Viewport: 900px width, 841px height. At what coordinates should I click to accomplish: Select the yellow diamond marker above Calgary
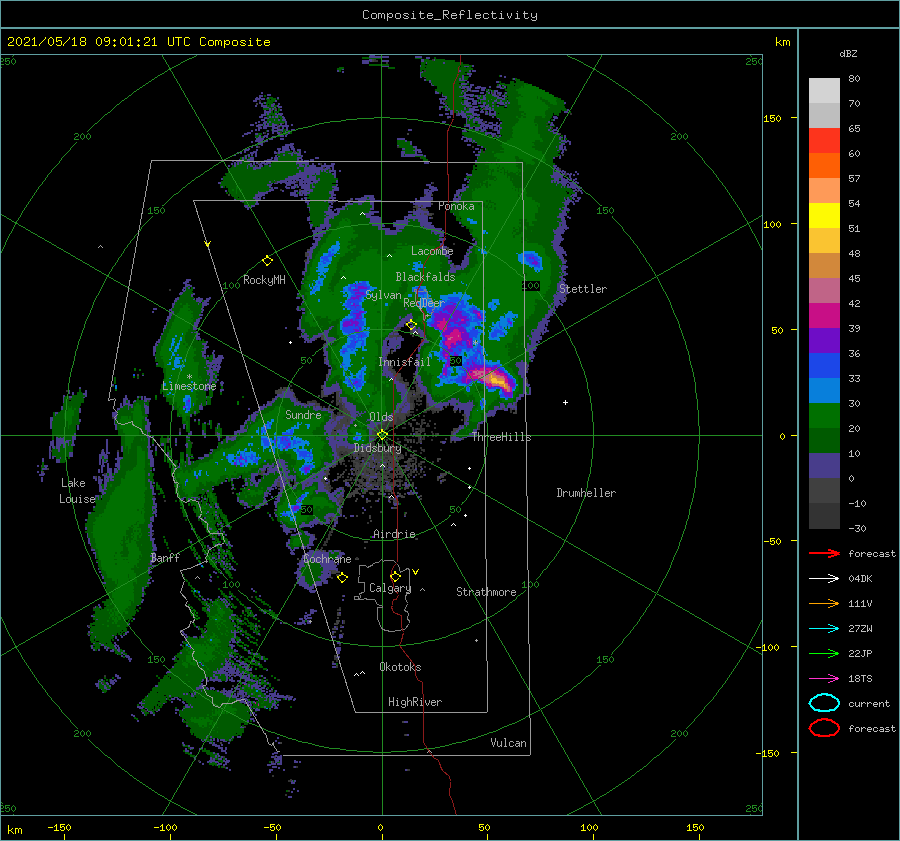tap(395, 576)
